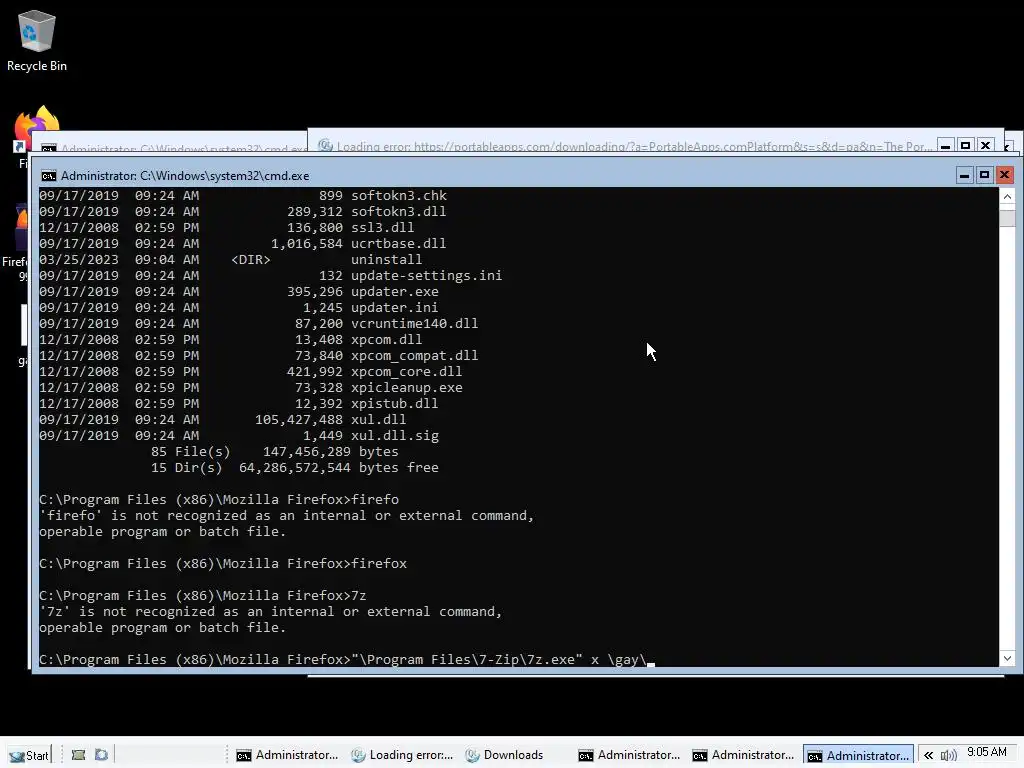Click the vcruntime140.dll file name
Image resolution: width=1024 pixels, height=768 pixels.
415,323
